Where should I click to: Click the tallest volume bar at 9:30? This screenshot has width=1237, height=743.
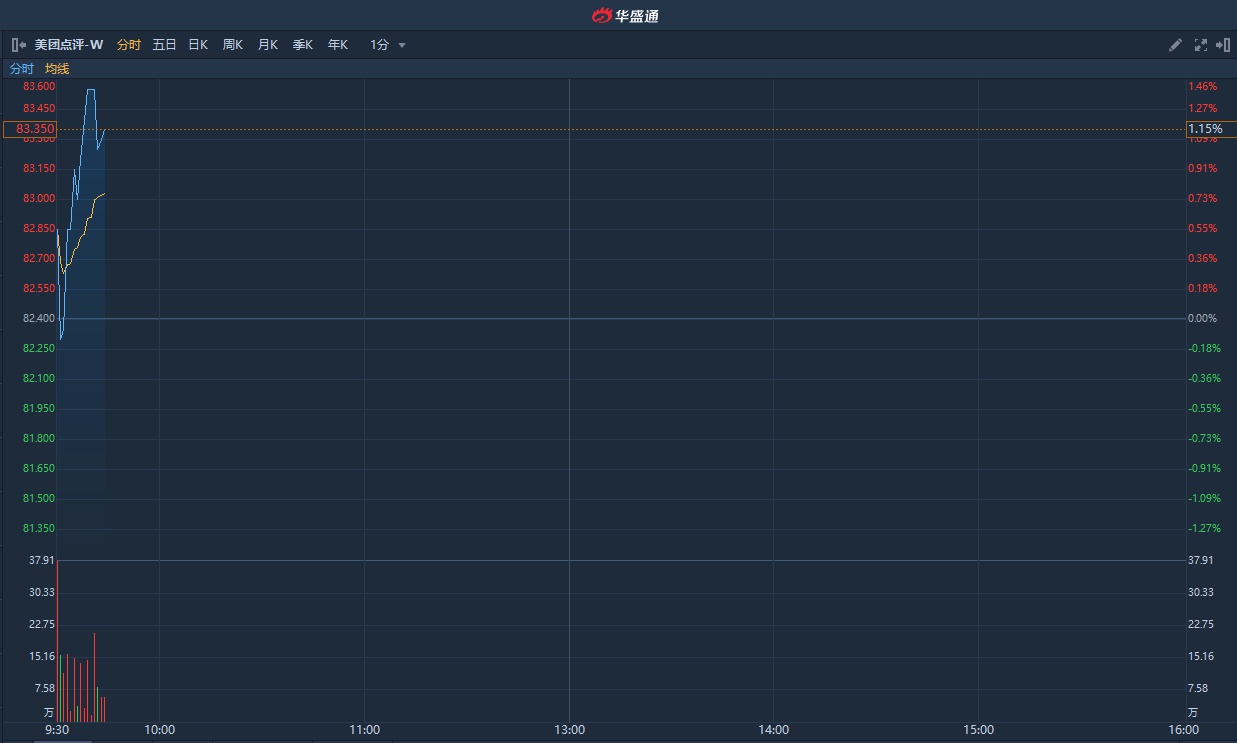tap(58, 640)
